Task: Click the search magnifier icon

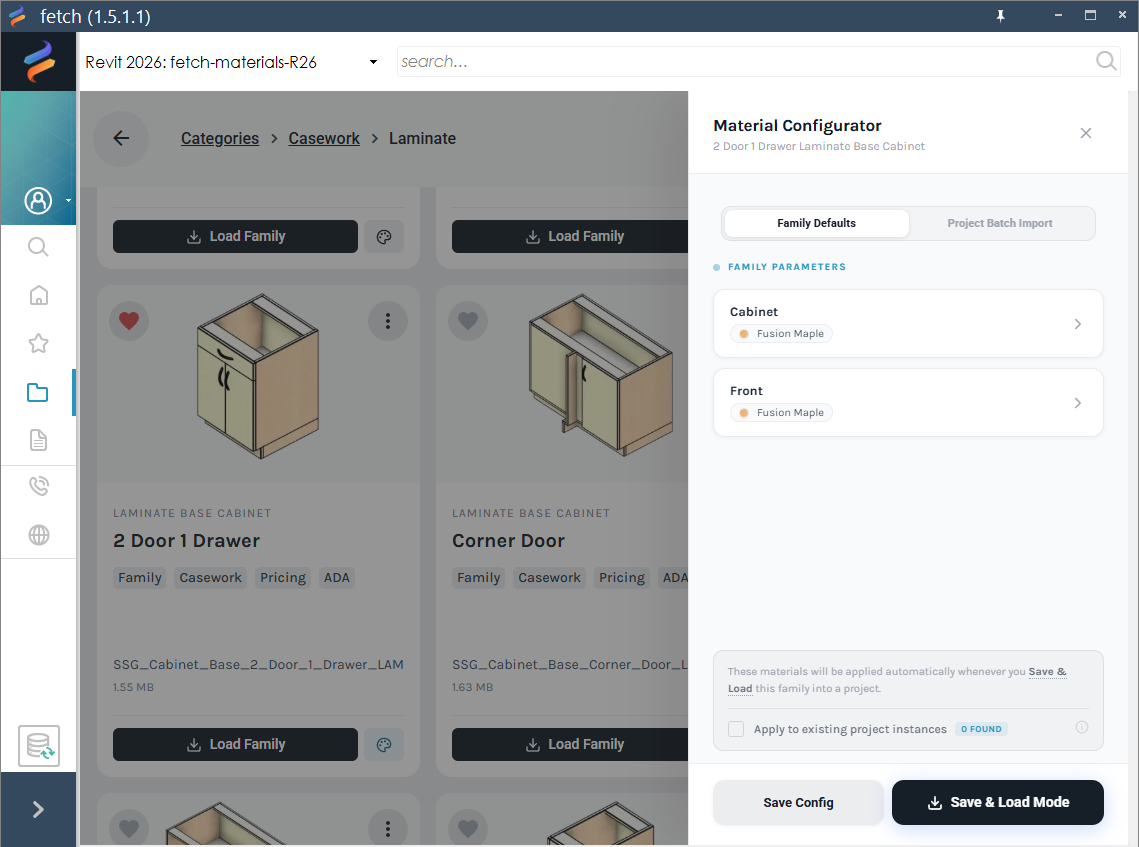Action: [x=1106, y=61]
